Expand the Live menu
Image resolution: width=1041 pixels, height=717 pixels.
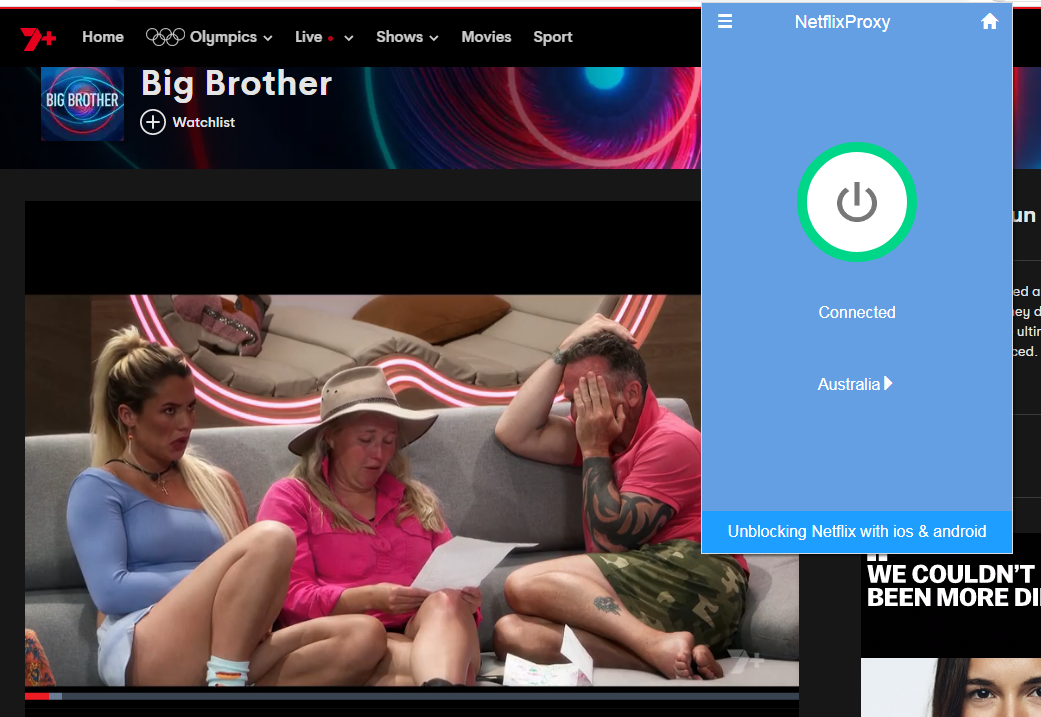tap(324, 37)
